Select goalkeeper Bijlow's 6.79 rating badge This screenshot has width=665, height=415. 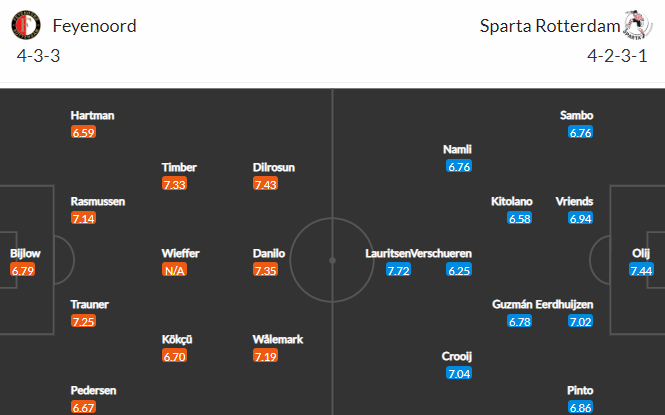pyautogui.click(x=22, y=270)
